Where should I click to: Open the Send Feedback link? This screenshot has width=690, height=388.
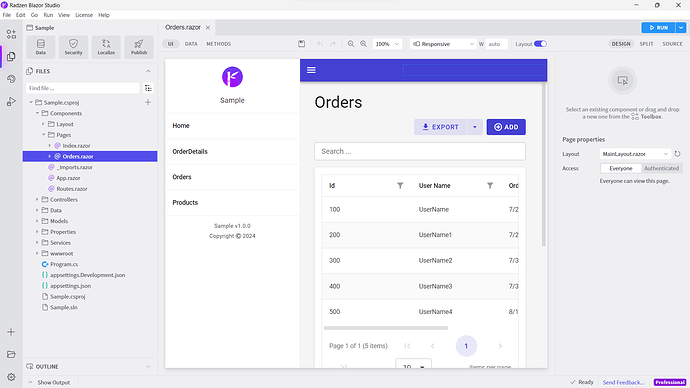(x=623, y=382)
